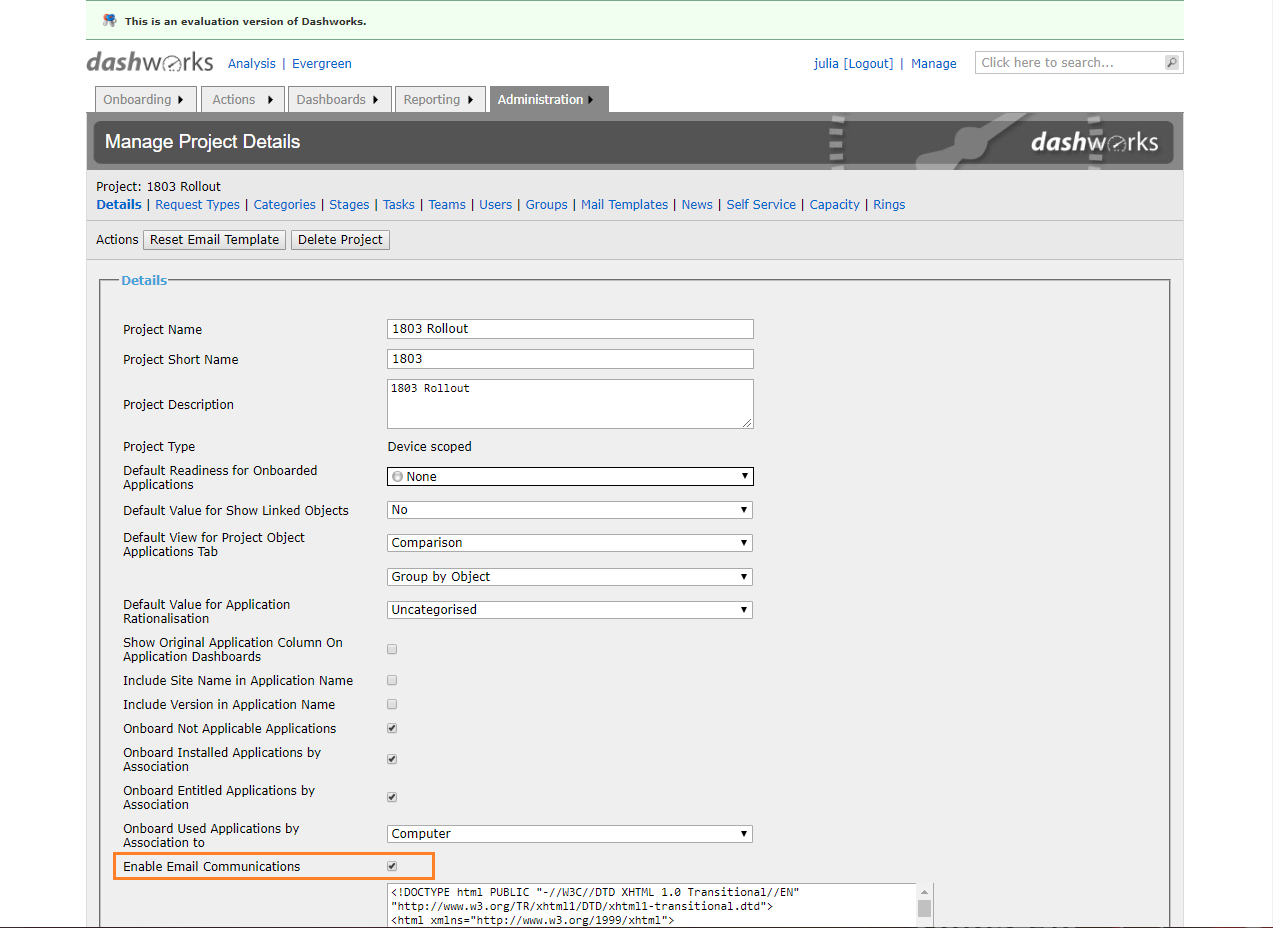The height and width of the screenshot is (928, 1273).
Task: Toggle Show Original Application Column checkbox
Action: [x=392, y=649]
